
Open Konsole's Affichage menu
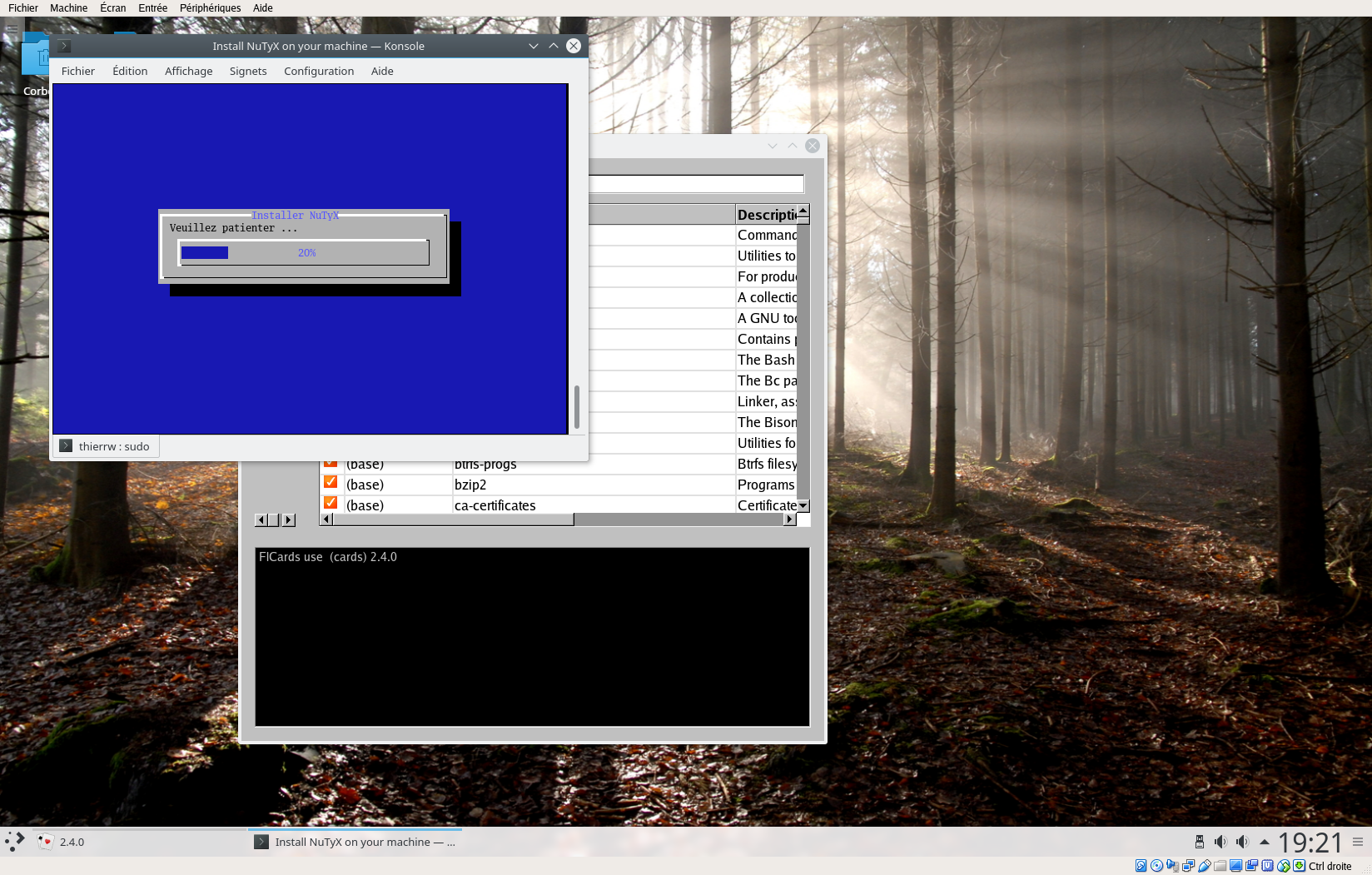pyautogui.click(x=188, y=71)
